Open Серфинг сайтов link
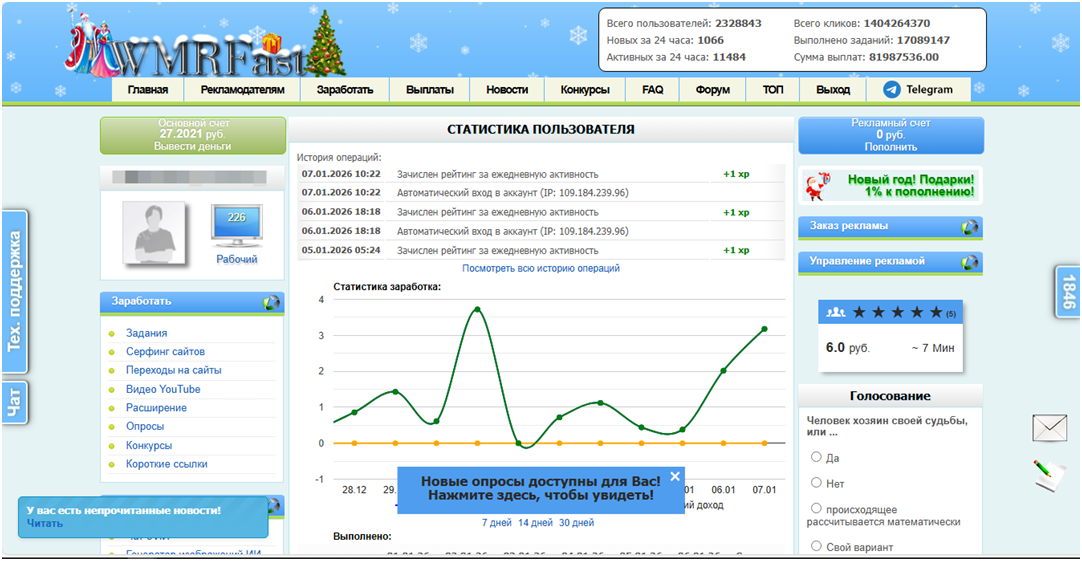The height and width of the screenshot is (561, 1082). click(x=165, y=352)
